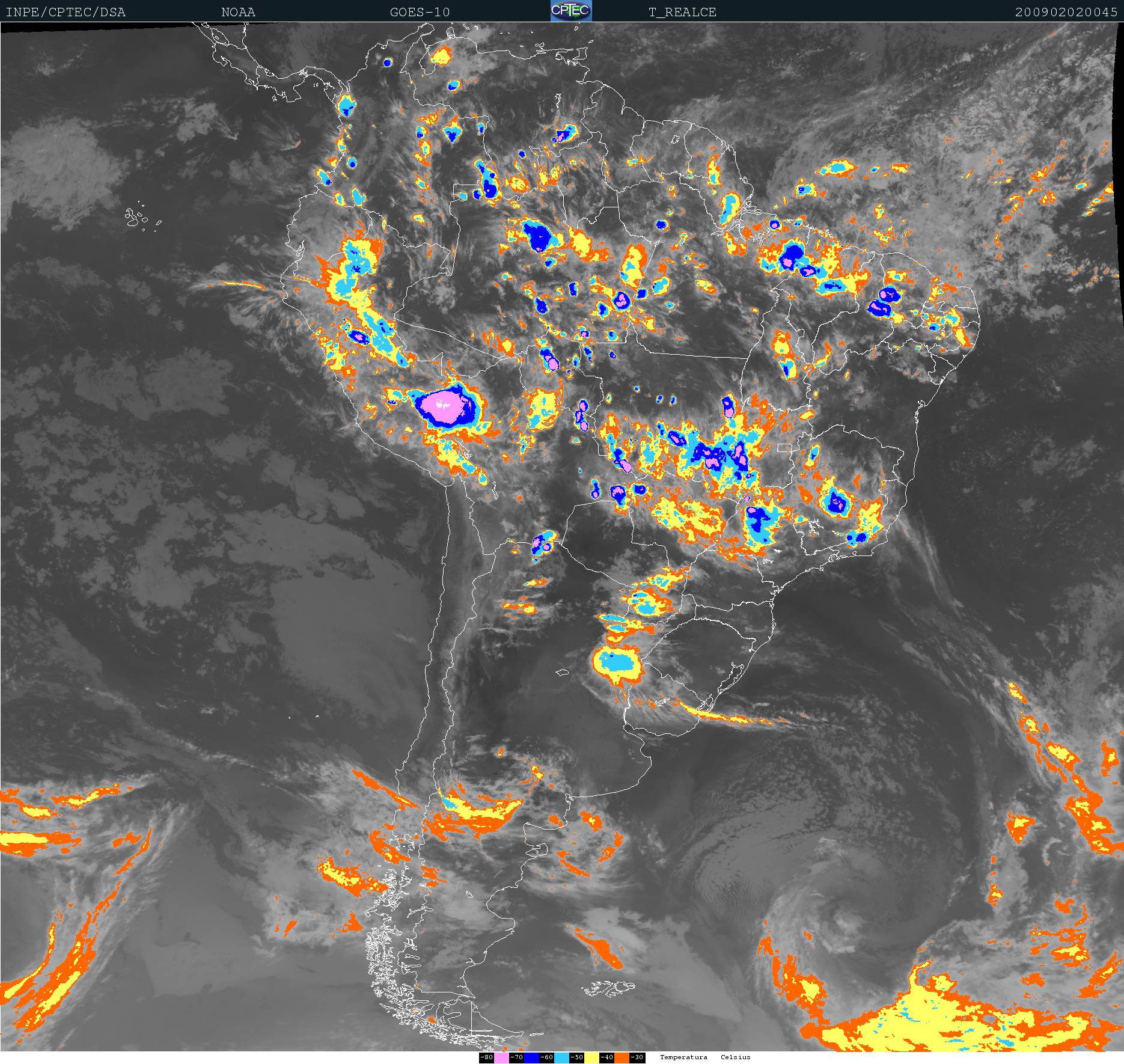Click the Celsius legend text

point(736,1057)
